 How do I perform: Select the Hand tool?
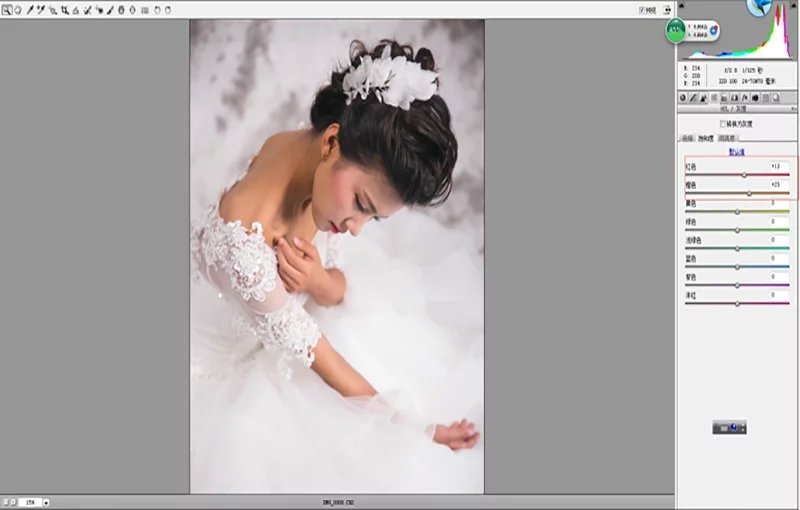18,10
